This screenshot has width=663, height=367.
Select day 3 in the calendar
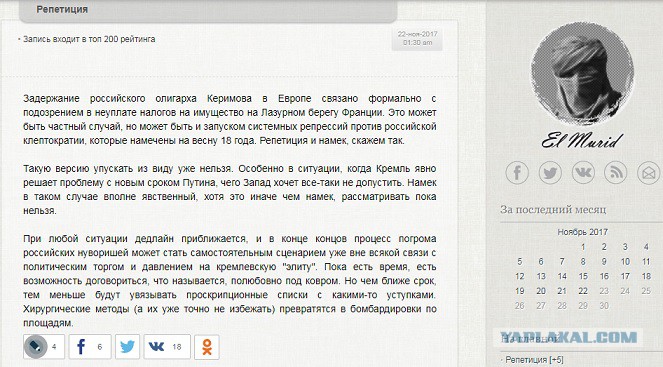[x=625, y=247]
